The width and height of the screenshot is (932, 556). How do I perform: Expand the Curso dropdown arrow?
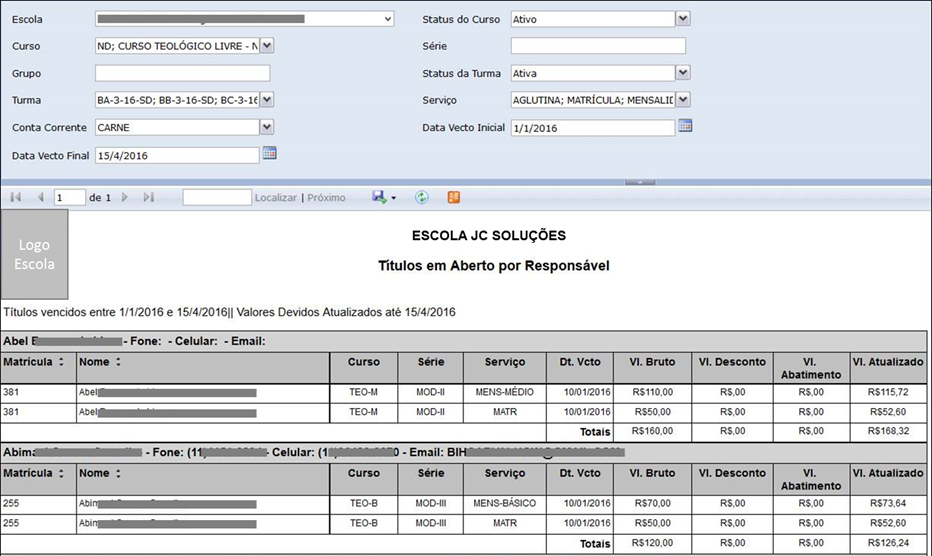pyautogui.click(x=267, y=46)
